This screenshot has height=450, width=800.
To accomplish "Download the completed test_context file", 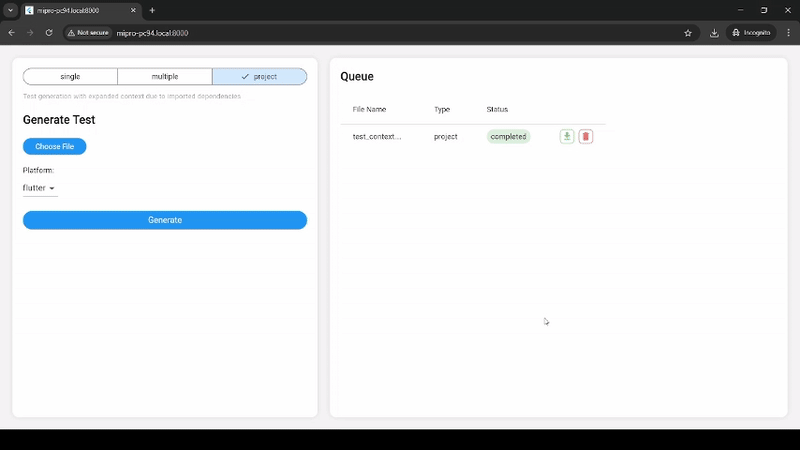I will 566,136.
